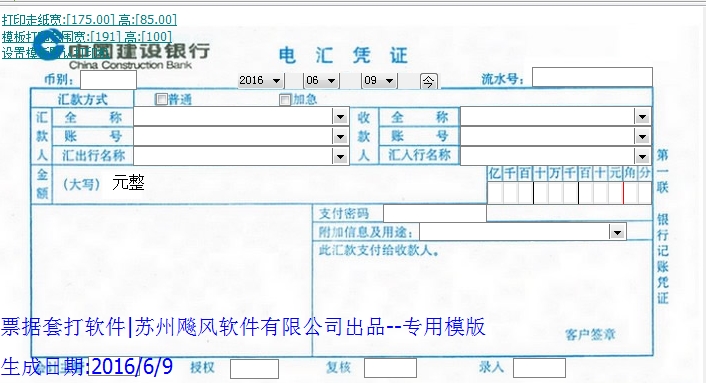Screen dimensions: 706x383
Task: Click the 币别 input field
Action: point(109,81)
